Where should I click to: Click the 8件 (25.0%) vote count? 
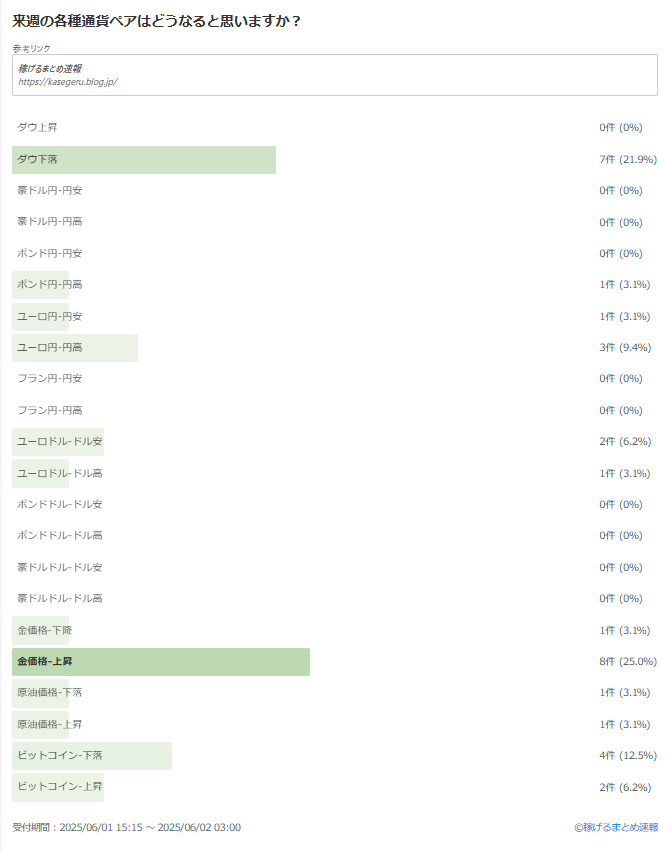pyautogui.click(x=628, y=662)
